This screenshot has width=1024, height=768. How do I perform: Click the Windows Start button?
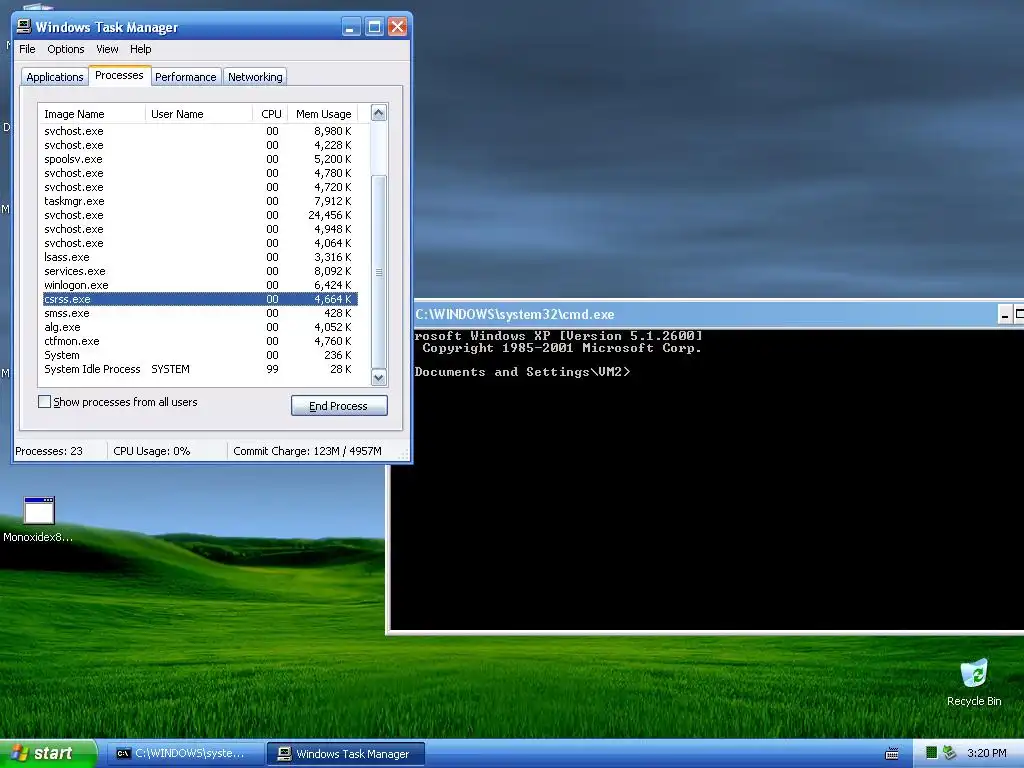coord(48,754)
